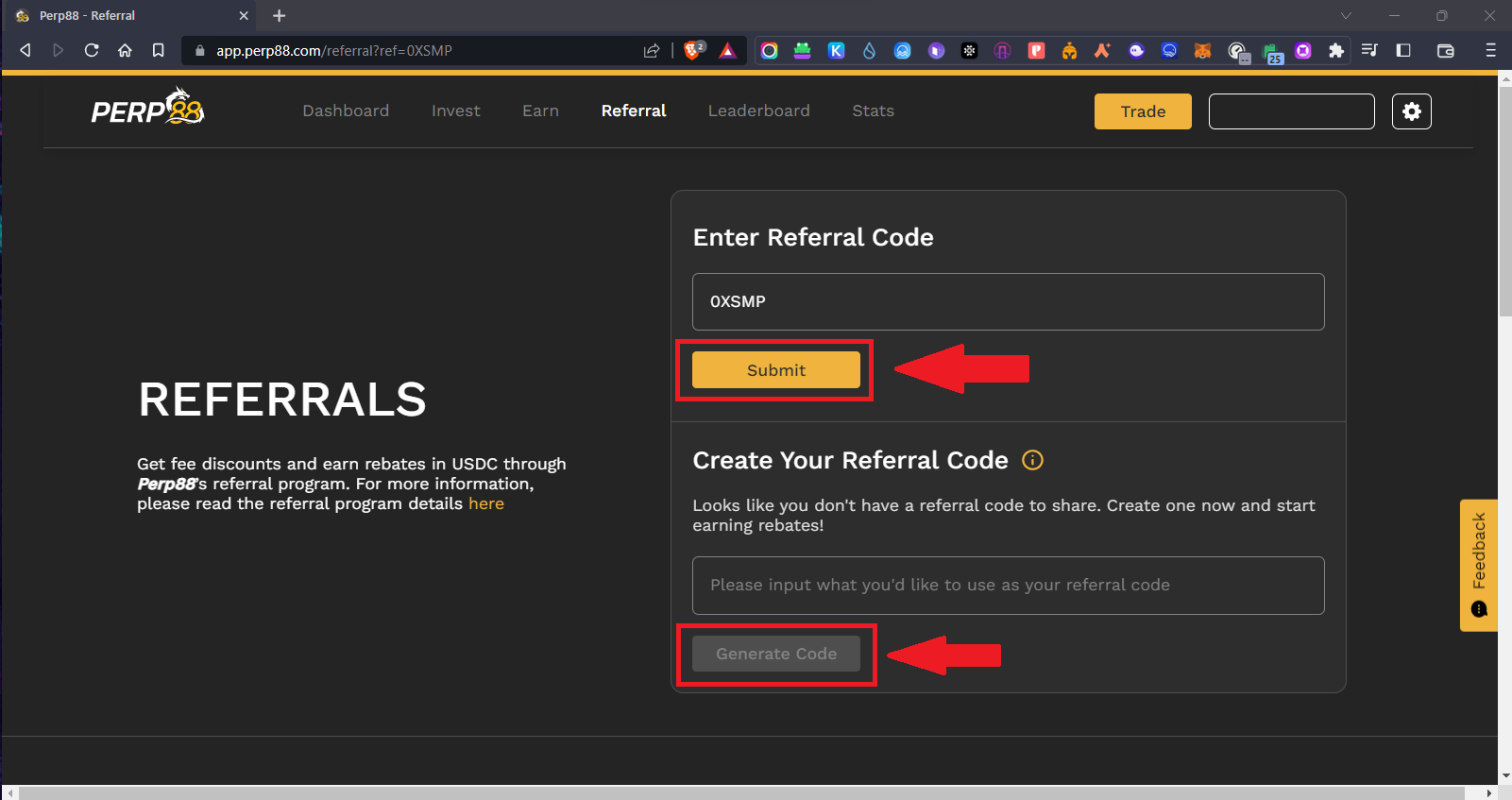The width and height of the screenshot is (1512, 800).
Task: Open the Feedback side tab
Action: pos(1479,565)
